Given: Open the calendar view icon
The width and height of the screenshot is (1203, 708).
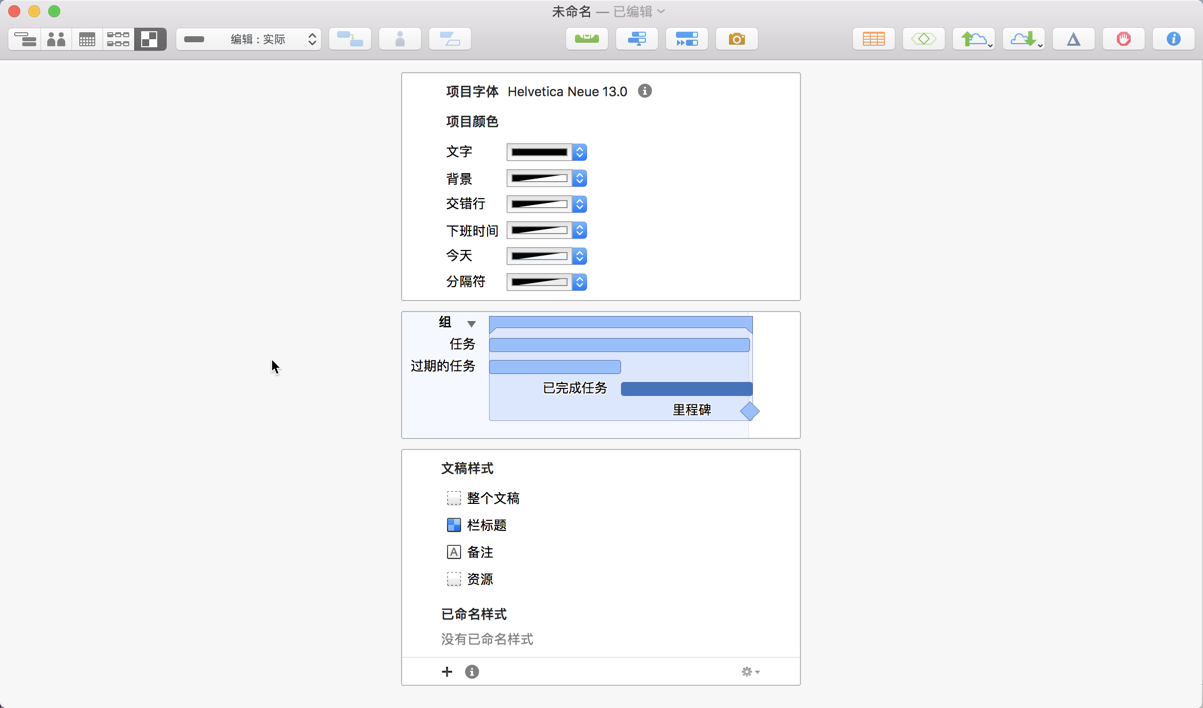Looking at the screenshot, I should [x=87, y=38].
